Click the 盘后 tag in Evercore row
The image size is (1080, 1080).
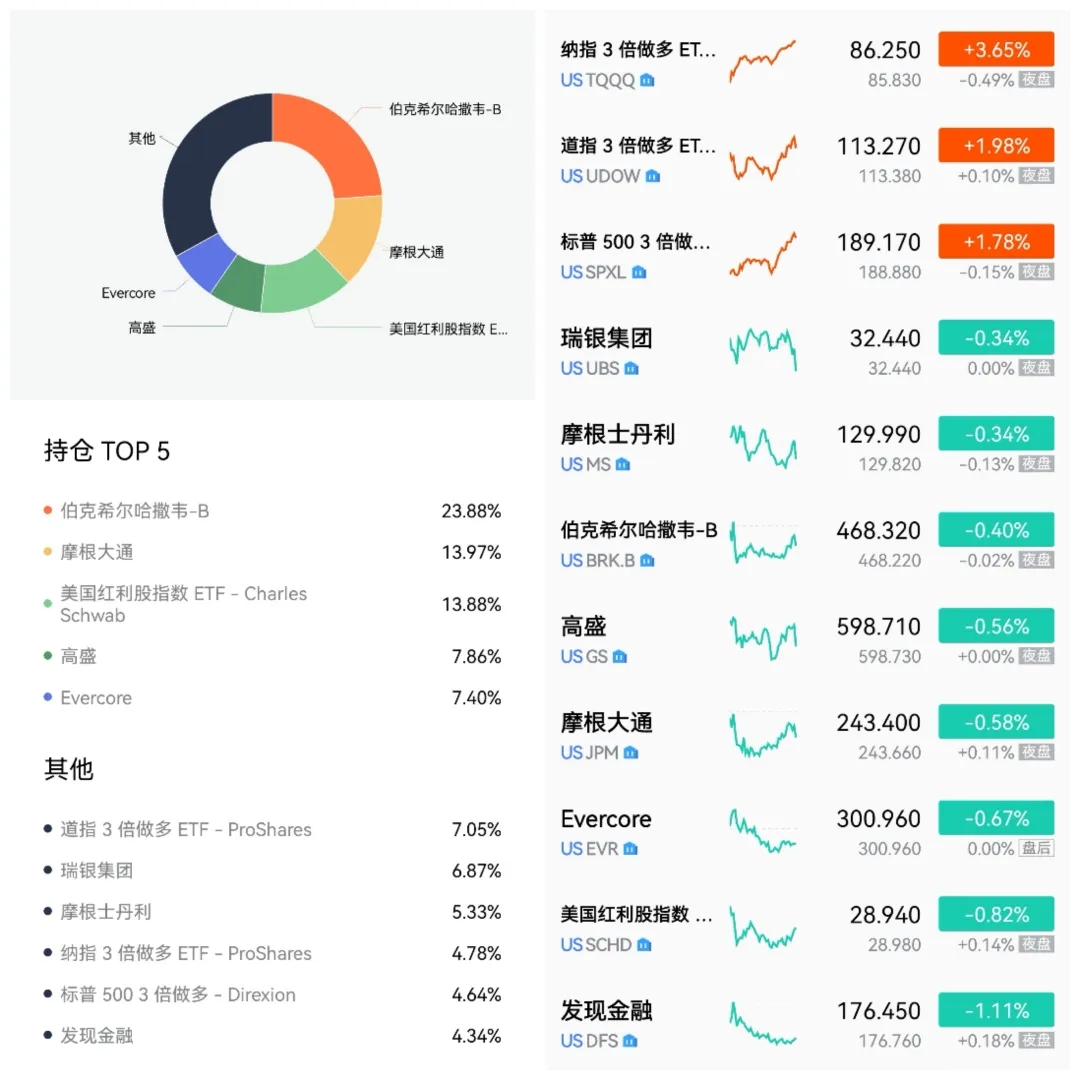(1036, 849)
